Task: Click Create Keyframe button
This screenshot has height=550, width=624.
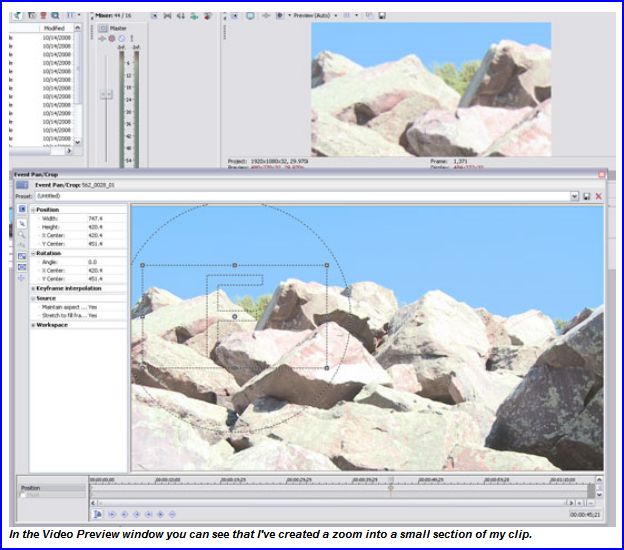Action: 160,515
